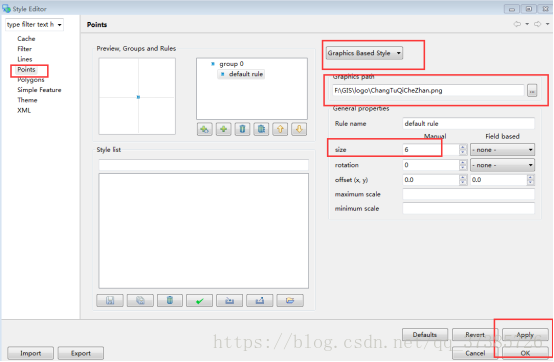This screenshot has width=554, height=362.
Task: Open size Field based none dropdown
Action: pos(502,150)
